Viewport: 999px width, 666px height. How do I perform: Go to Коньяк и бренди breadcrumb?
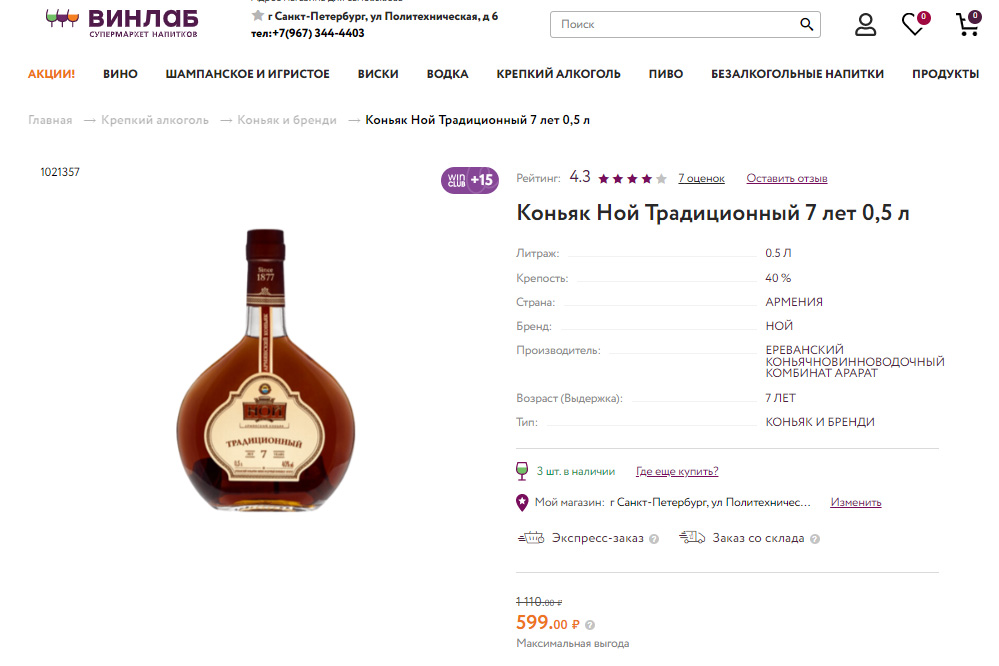pyautogui.click(x=287, y=120)
